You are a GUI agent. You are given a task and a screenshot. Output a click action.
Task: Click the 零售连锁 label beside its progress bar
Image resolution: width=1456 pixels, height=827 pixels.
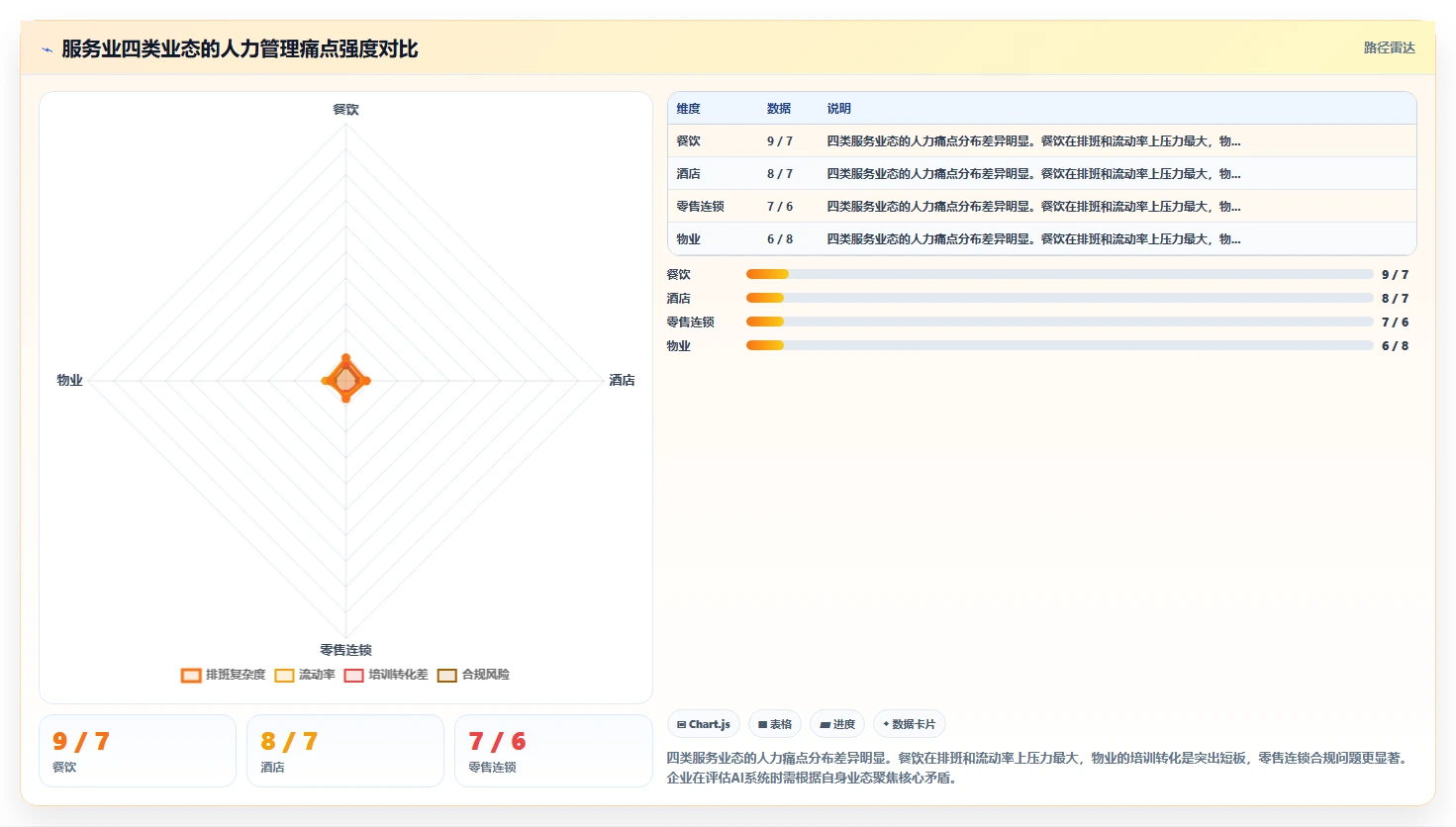point(690,322)
